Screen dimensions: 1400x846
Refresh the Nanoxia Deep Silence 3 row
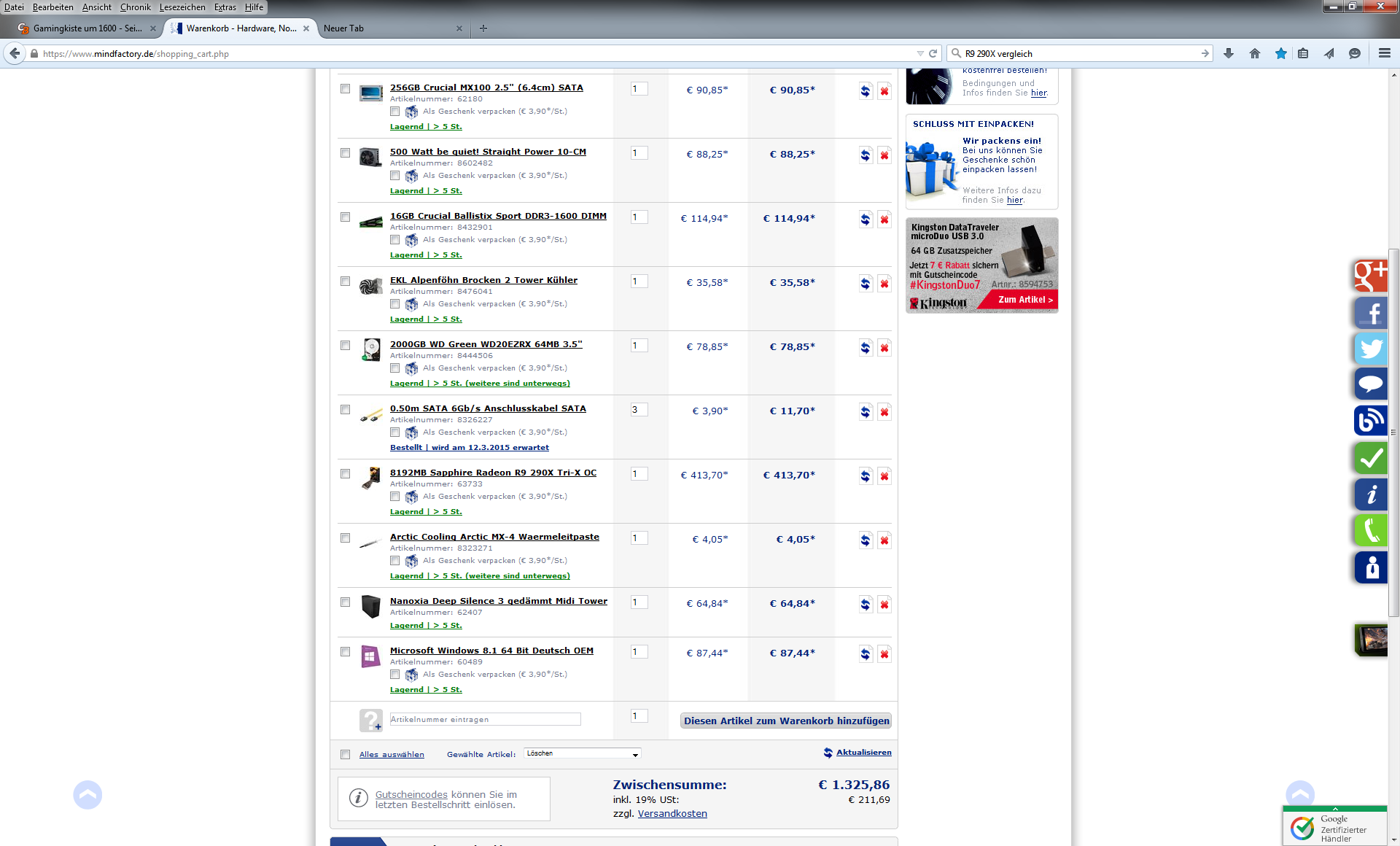[865, 605]
